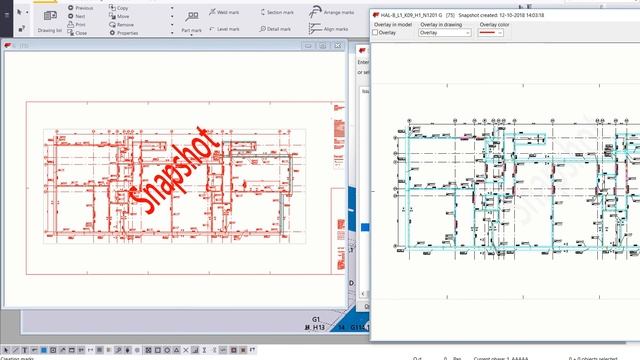
Task: Click Close drawing in the ribbon
Action: coord(77,33)
